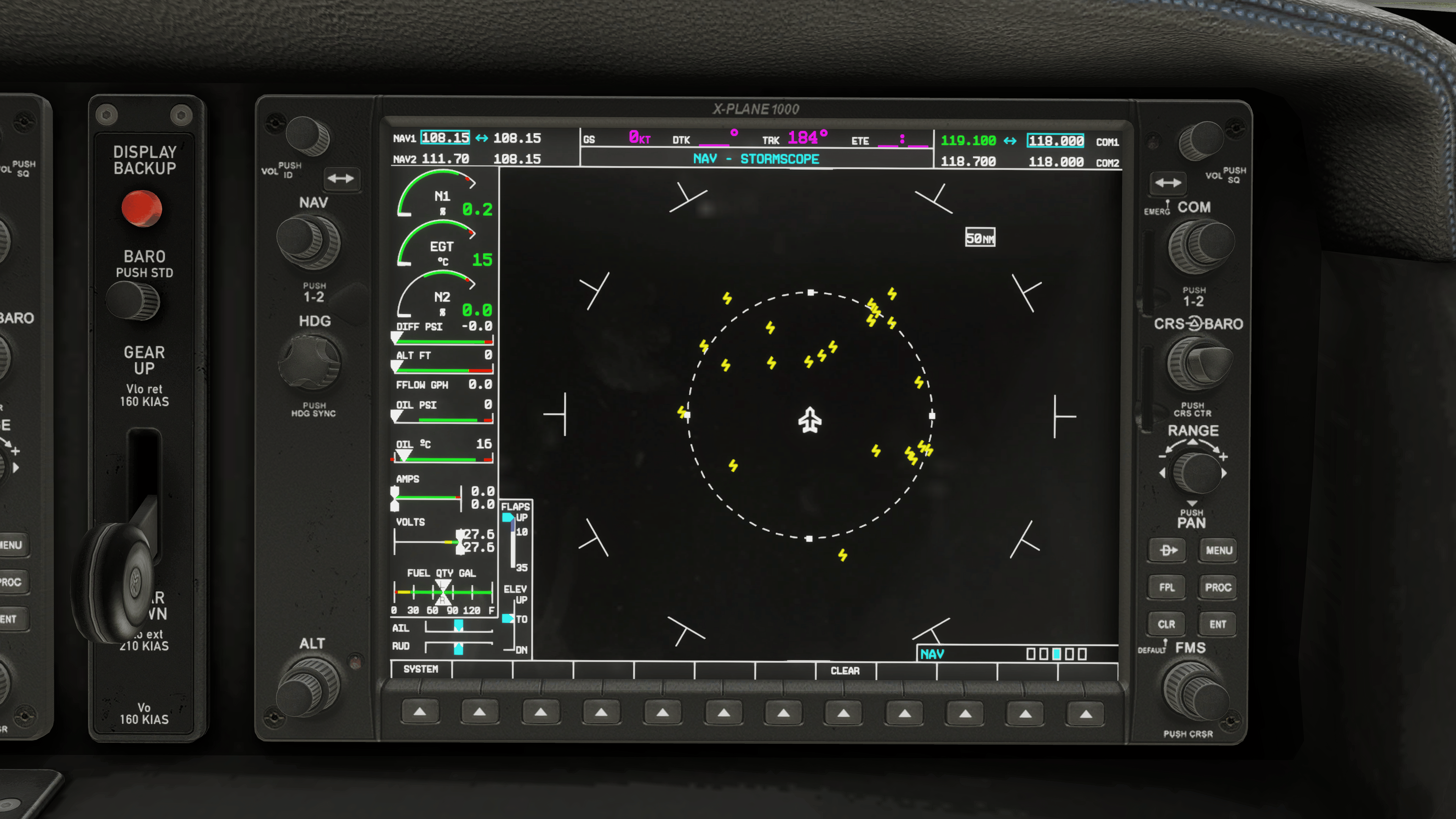Click the fourth bezel softkey from left

pos(601,712)
